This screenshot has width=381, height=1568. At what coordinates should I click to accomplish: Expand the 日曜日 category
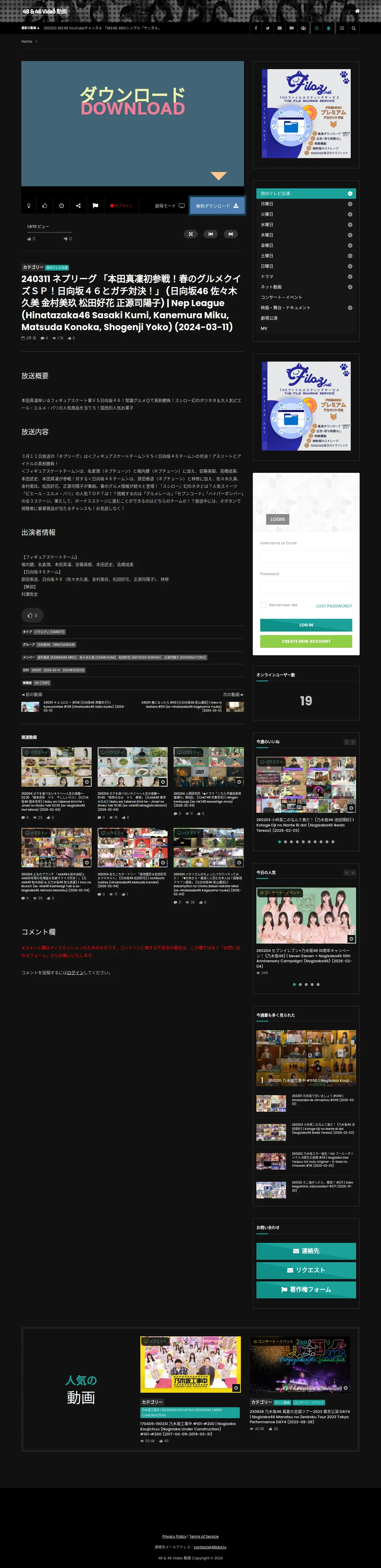coord(350,266)
